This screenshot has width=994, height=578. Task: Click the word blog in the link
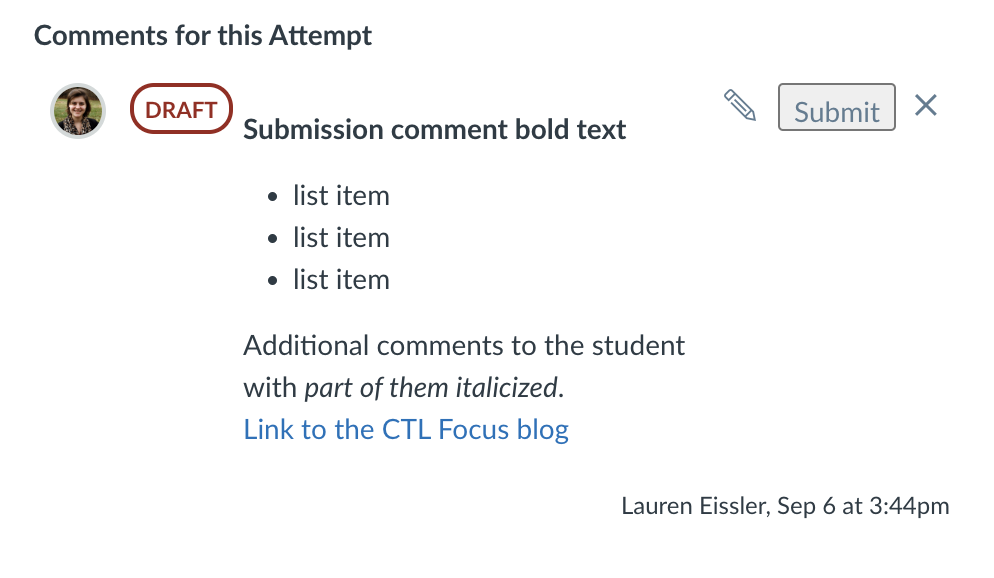point(543,430)
